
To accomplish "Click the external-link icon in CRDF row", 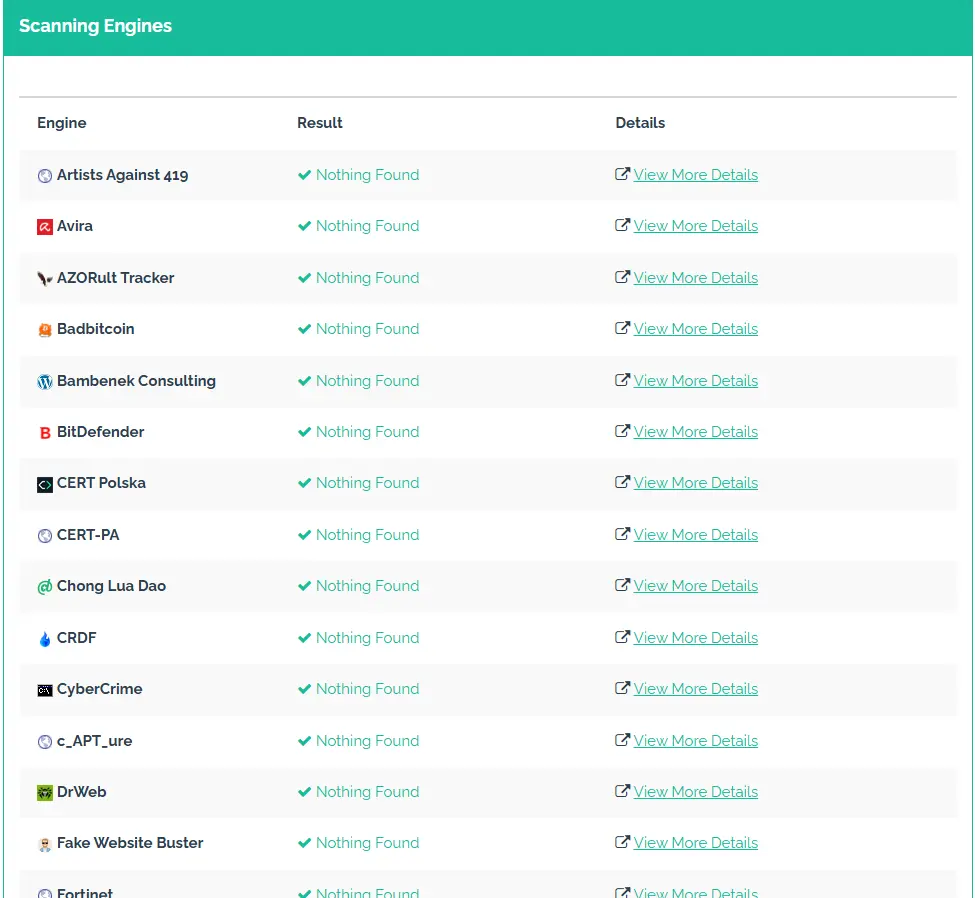I will point(622,637).
